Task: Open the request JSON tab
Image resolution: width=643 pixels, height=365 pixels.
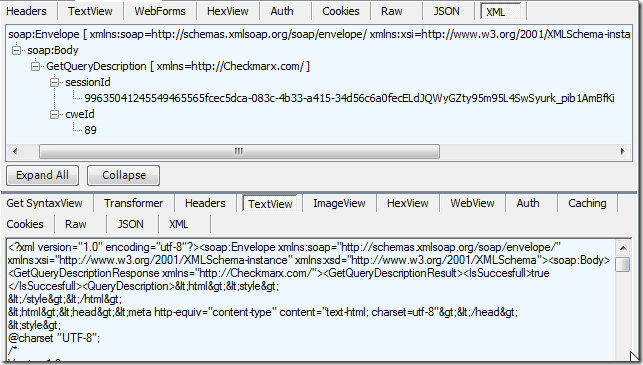Action: click(x=447, y=11)
